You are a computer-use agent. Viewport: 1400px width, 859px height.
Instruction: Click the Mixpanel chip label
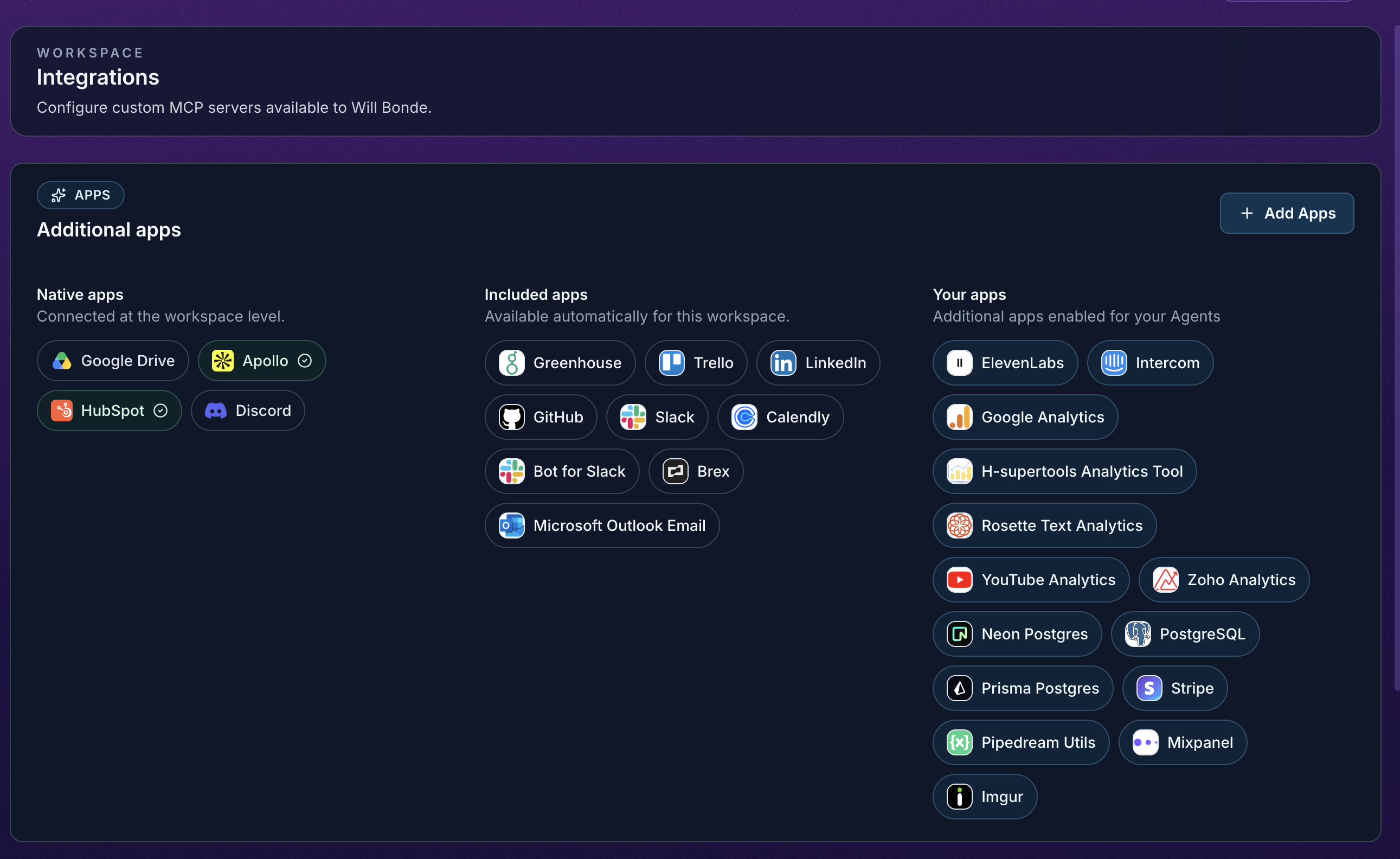point(1200,742)
